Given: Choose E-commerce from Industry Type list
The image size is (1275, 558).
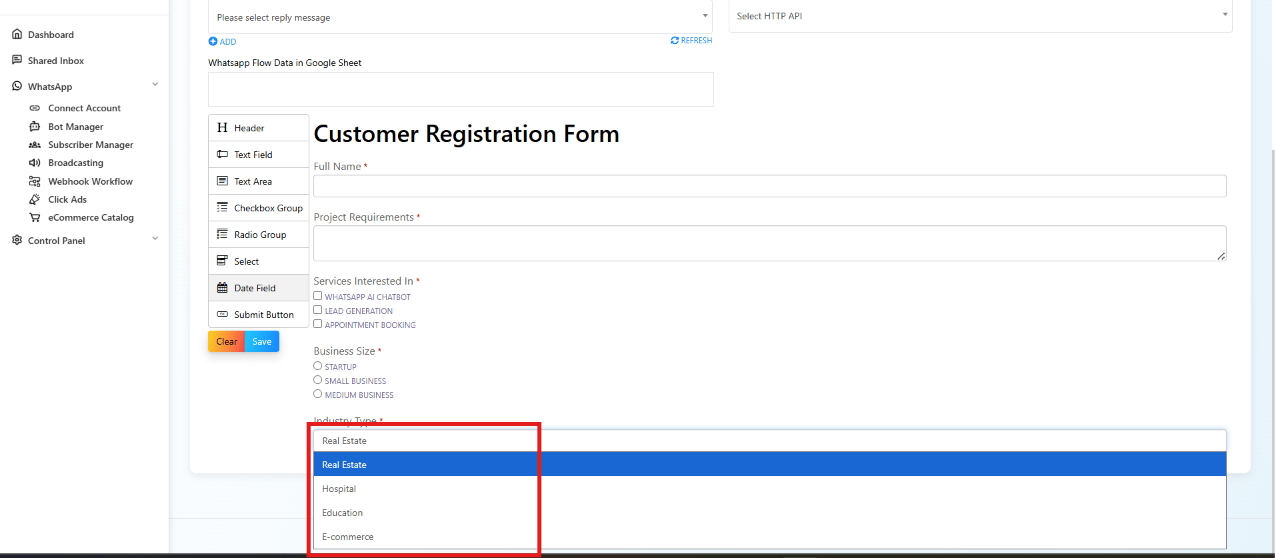Looking at the screenshot, I should pyautogui.click(x=770, y=537).
